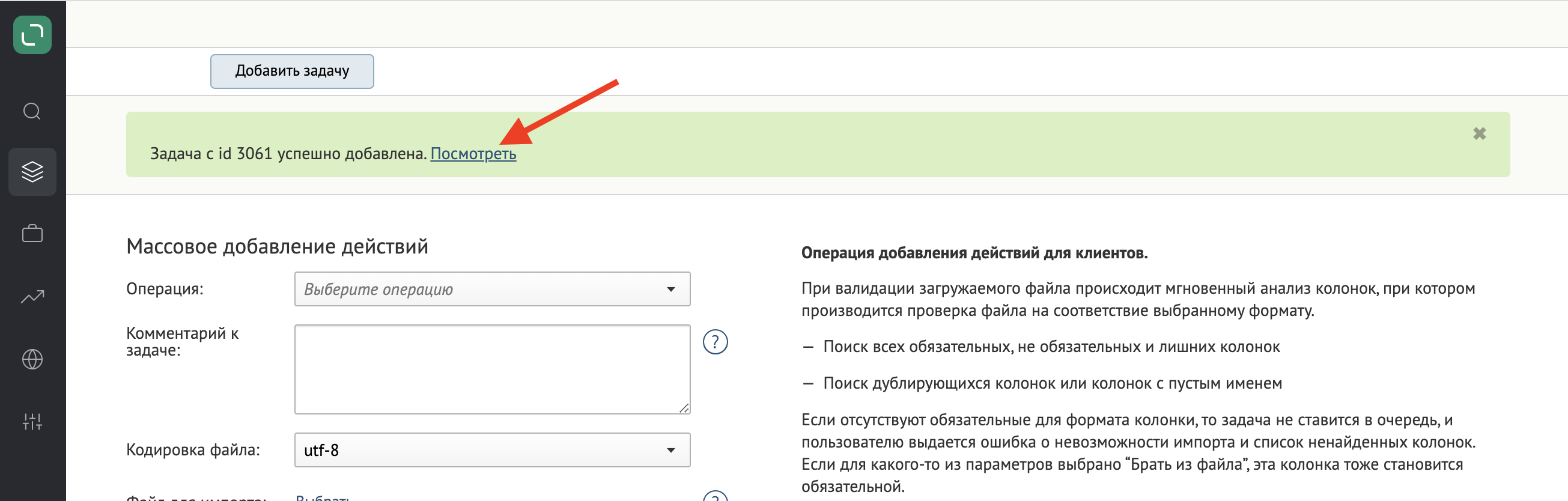Viewport: 1568px width, 501px height.
Task: Click help icon beside file import row
Action: coord(716,496)
